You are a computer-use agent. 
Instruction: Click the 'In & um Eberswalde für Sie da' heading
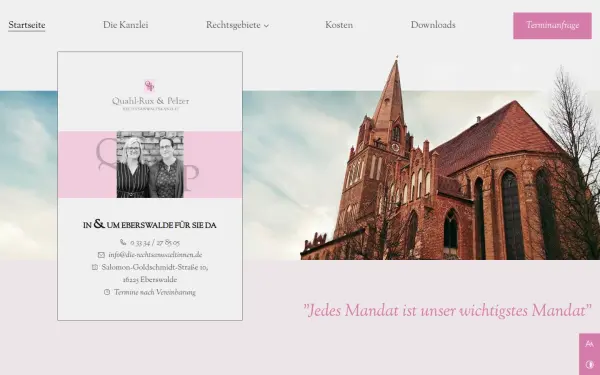coord(150,225)
